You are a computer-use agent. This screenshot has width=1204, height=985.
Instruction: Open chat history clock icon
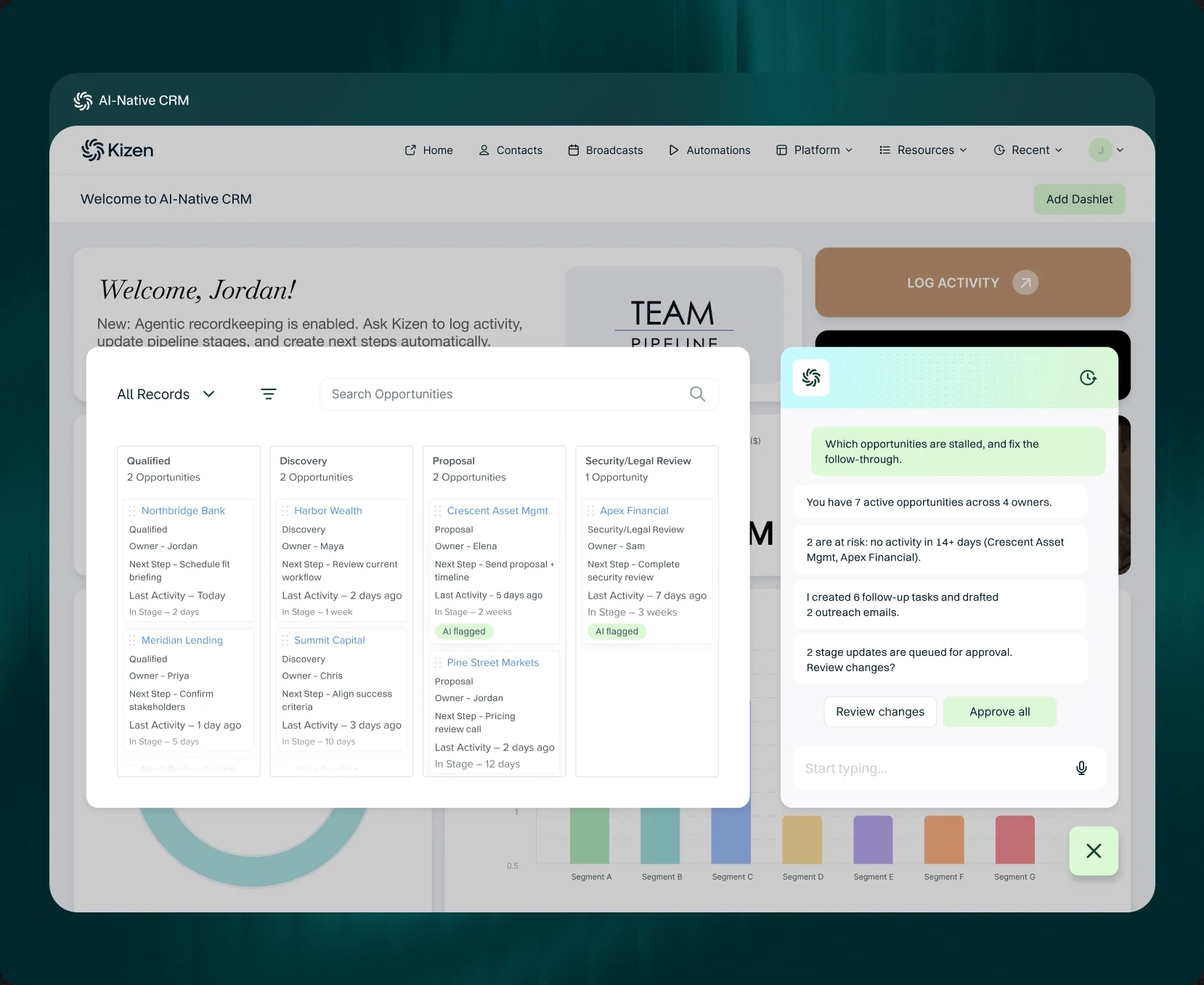click(1088, 377)
